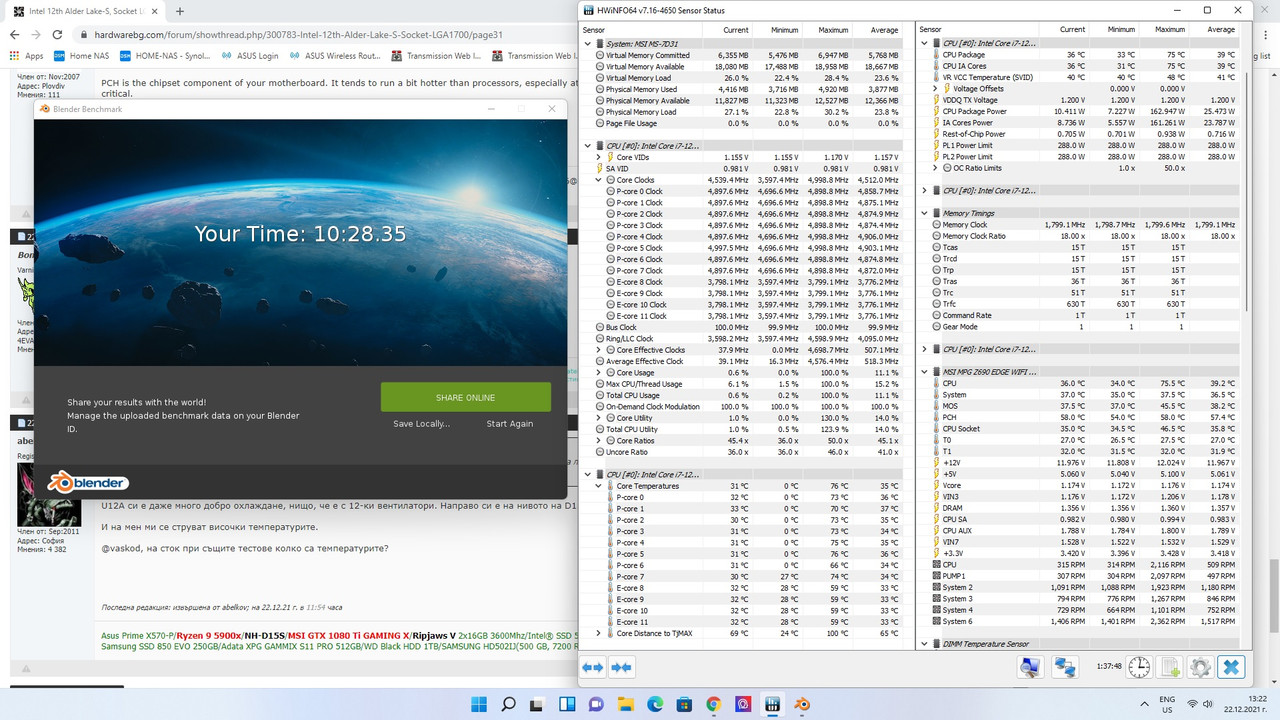Click SHARE ONLINE in Blender Benchmark

click(x=465, y=397)
